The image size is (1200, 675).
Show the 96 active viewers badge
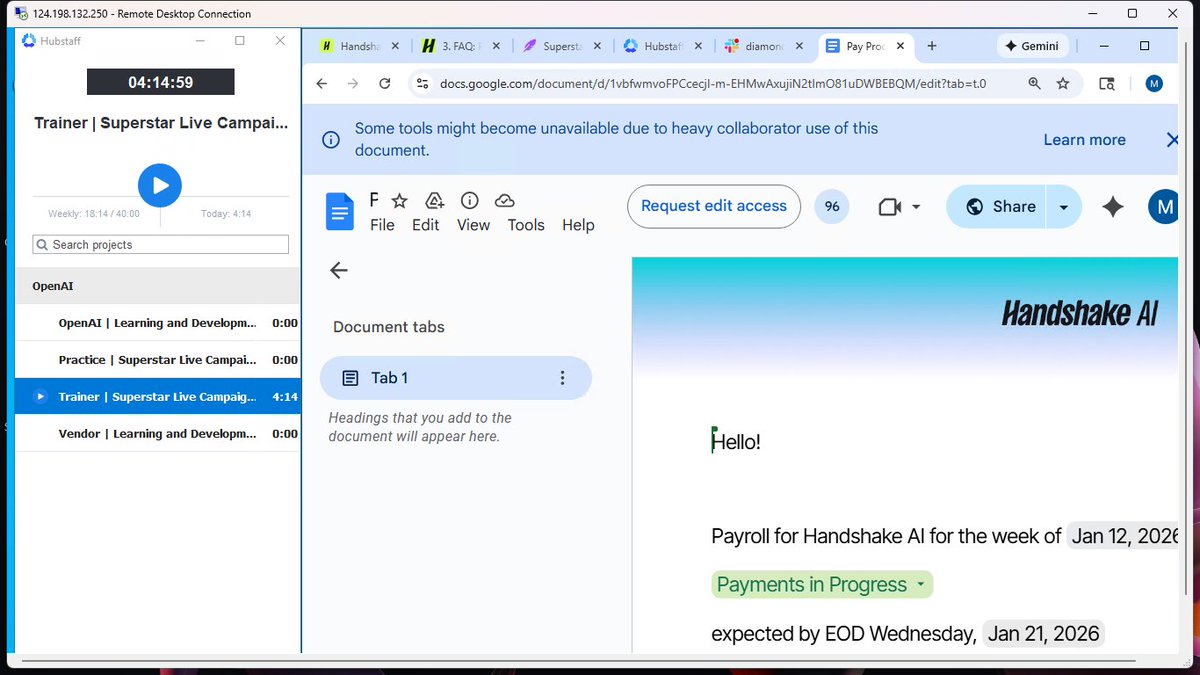coord(832,207)
